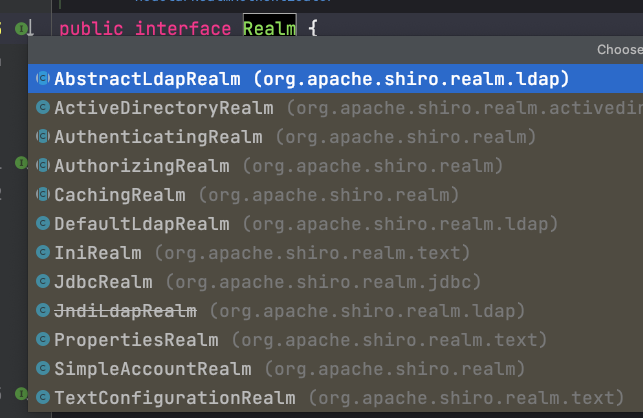Open SimpleAccountRealm class
Viewport: 643px width, 418px height.
[335, 369]
